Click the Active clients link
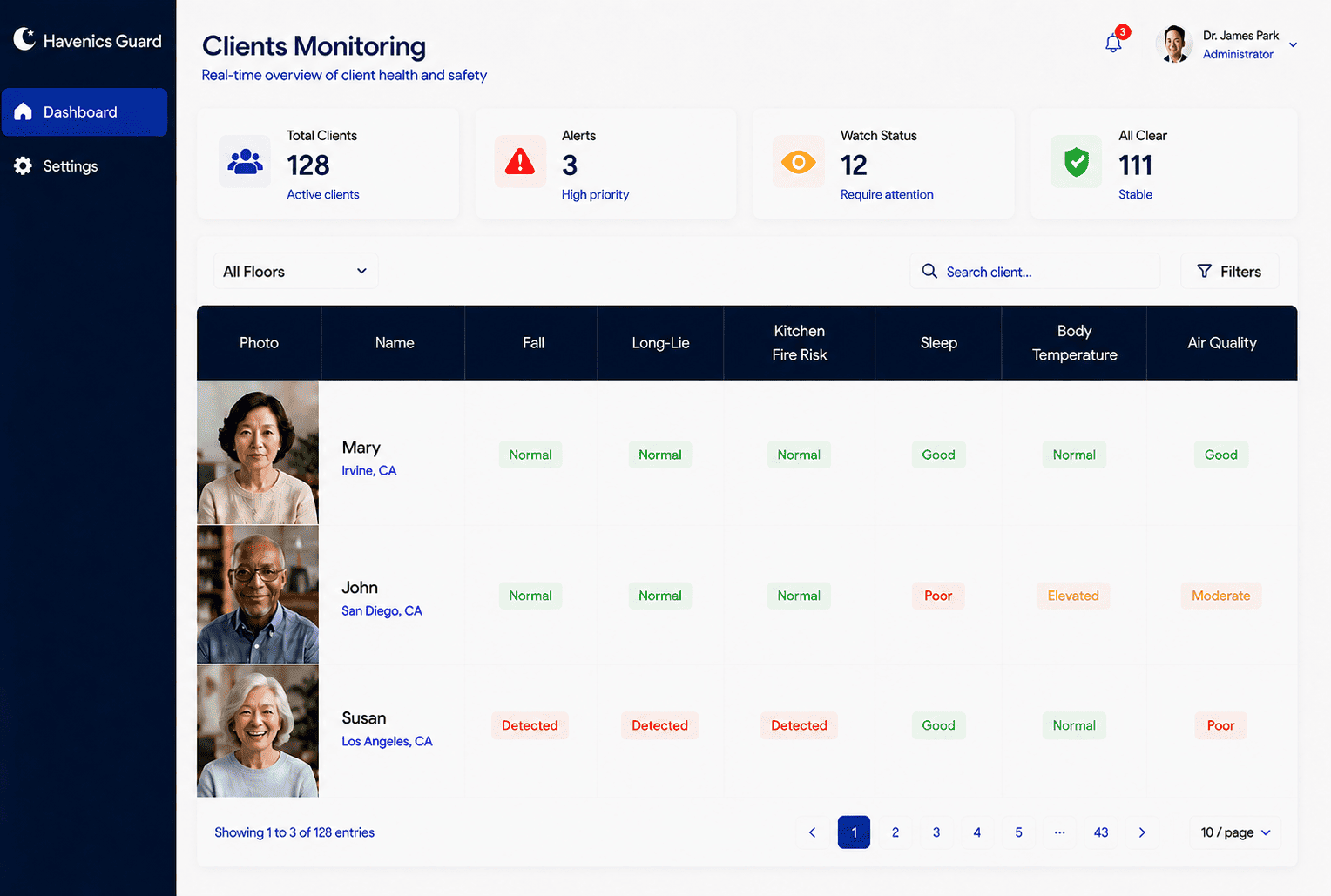This screenshot has height=896, width=1331. pyautogui.click(x=323, y=194)
